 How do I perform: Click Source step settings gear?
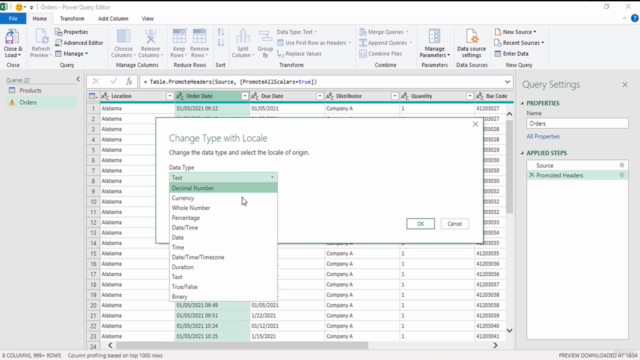click(622, 165)
